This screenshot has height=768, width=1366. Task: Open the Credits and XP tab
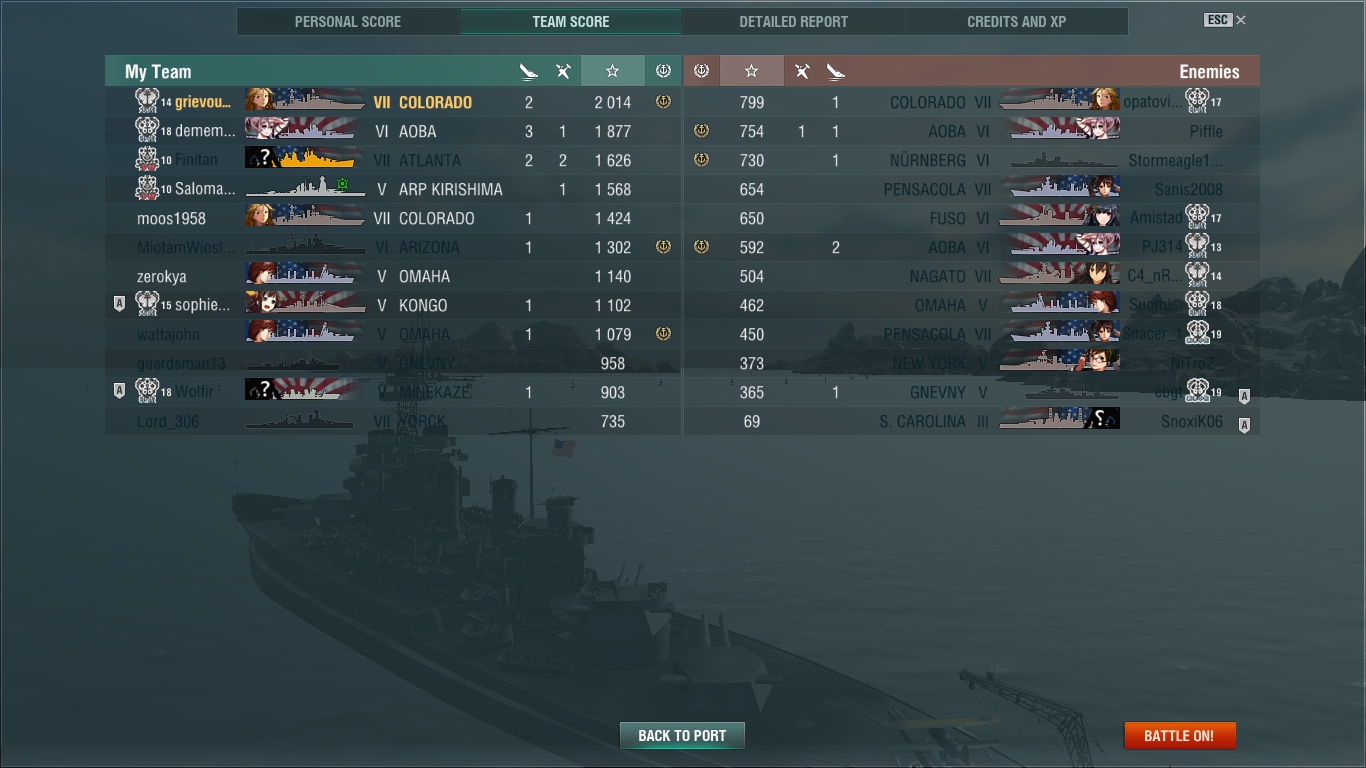(x=1016, y=21)
